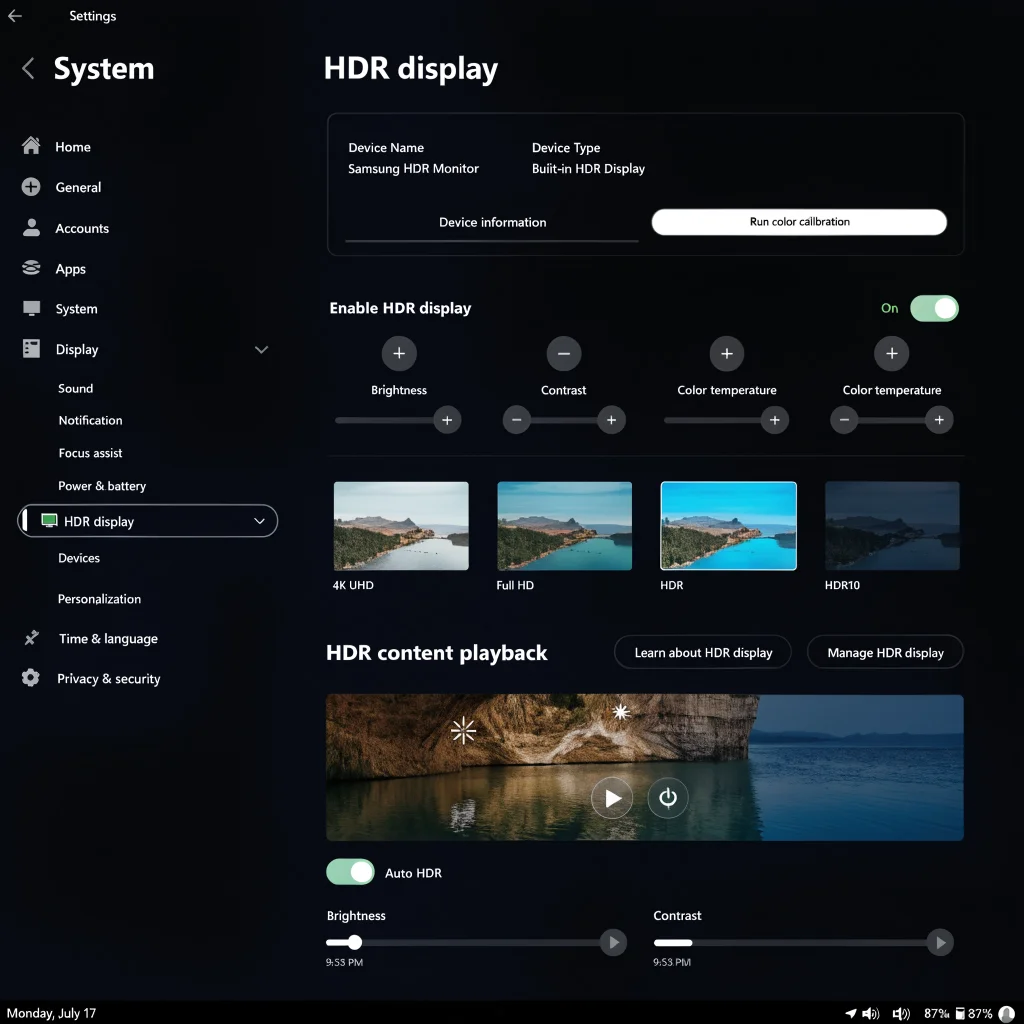Click the Home label in sidebar

tap(73, 147)
